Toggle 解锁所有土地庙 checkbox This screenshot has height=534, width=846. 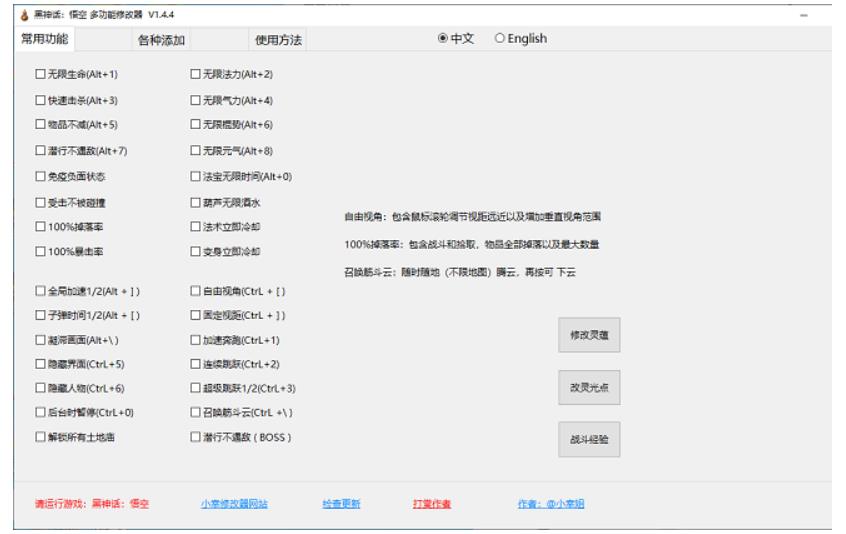(x=40, y=437)
